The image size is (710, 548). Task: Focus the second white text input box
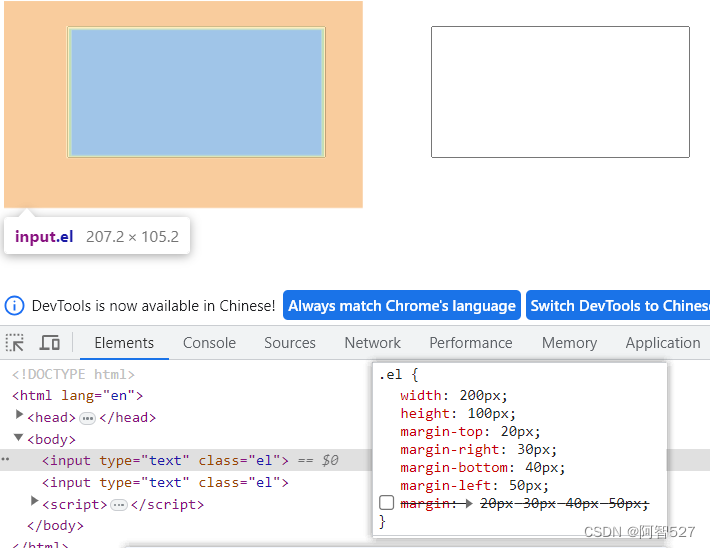(x=560, y=92)
